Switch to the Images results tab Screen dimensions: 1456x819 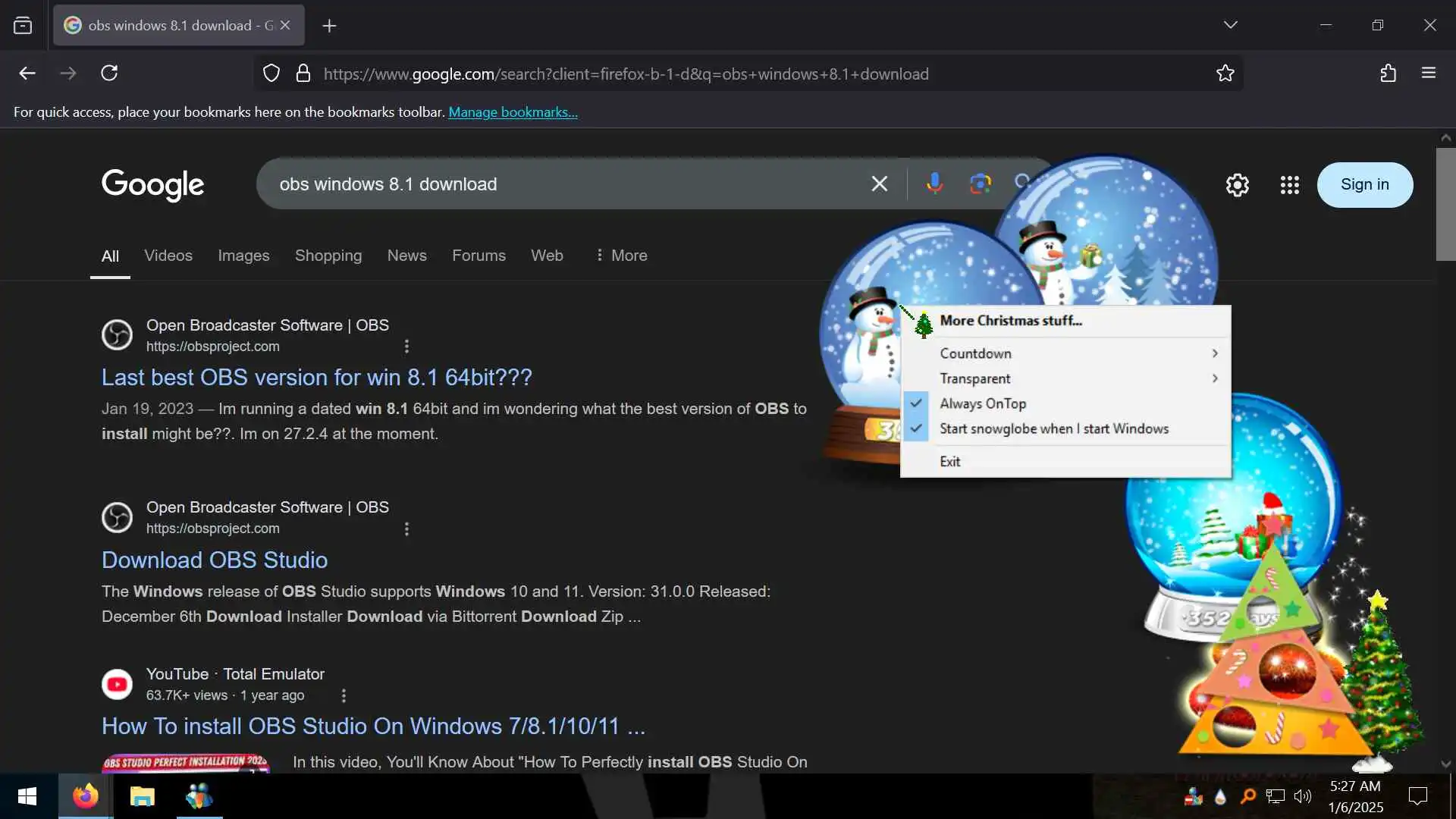(243, 256)
